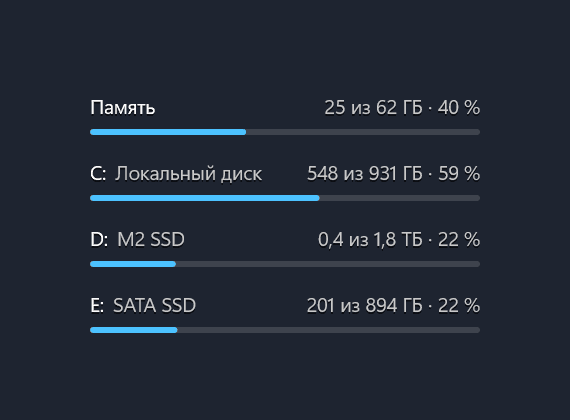
Task: Click the filled blue part of memory bar
Action: click(168, 132)
